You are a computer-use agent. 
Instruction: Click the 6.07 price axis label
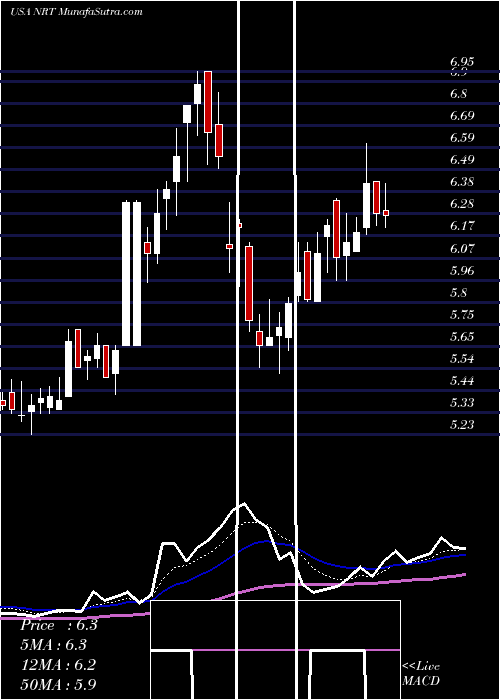[462, 248]
